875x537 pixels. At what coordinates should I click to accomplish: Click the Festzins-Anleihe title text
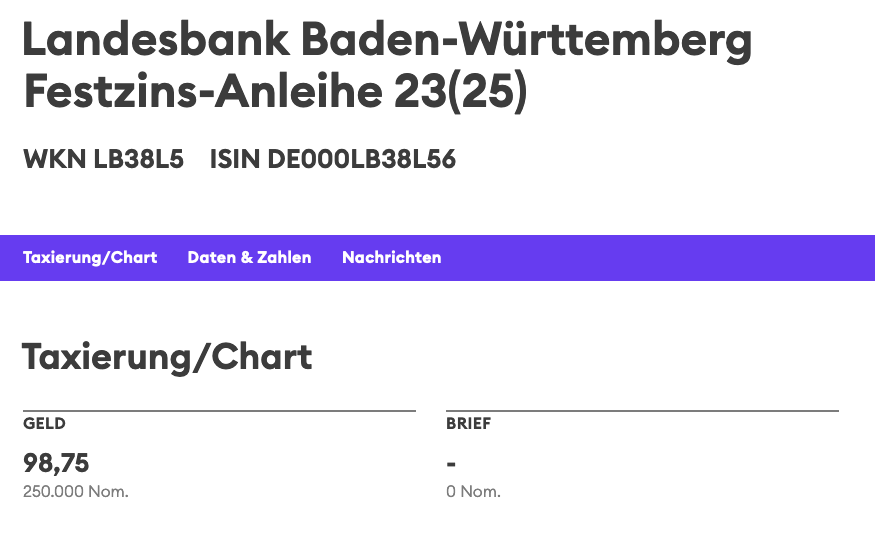201,93
